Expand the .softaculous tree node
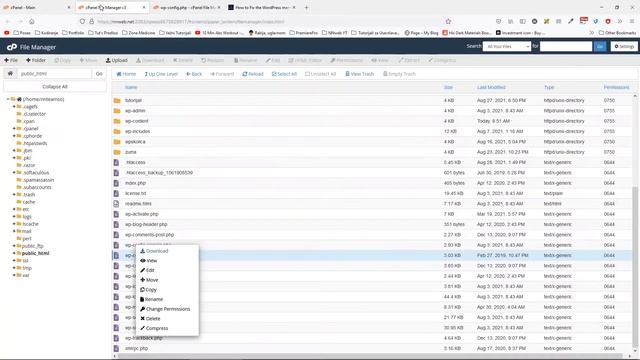Screen dimensions: 640x360 click(x=14, y=173)
